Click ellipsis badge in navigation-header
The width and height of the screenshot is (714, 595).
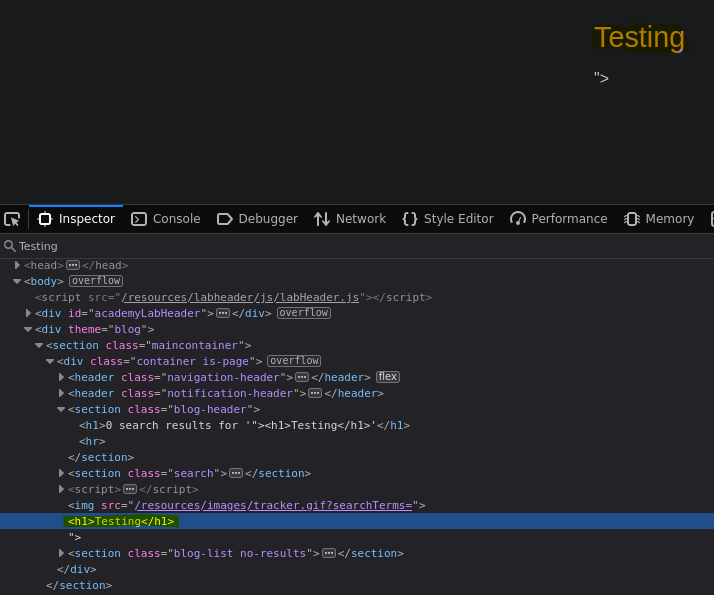[302, 377]
